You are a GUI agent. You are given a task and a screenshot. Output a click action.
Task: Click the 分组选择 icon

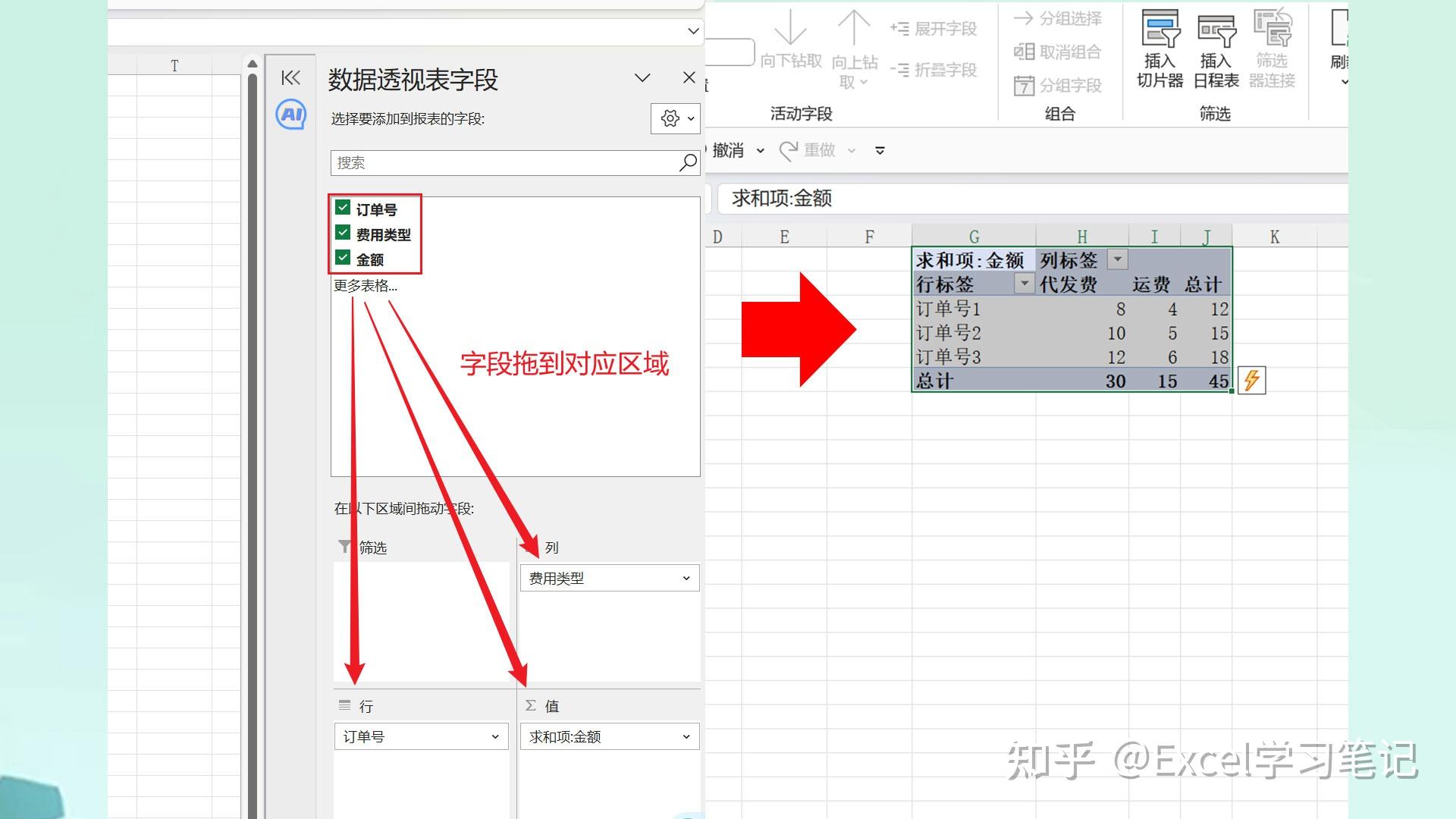click(1059, 18)
